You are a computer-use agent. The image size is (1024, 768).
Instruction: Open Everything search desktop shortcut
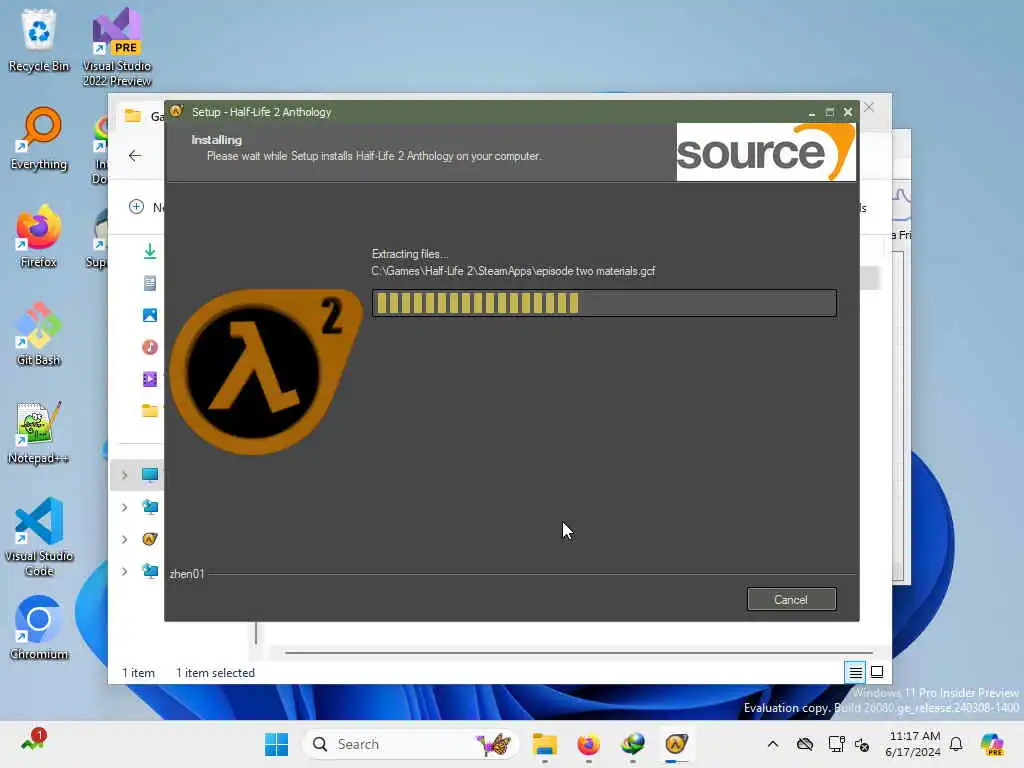click(x=39, y=138)
